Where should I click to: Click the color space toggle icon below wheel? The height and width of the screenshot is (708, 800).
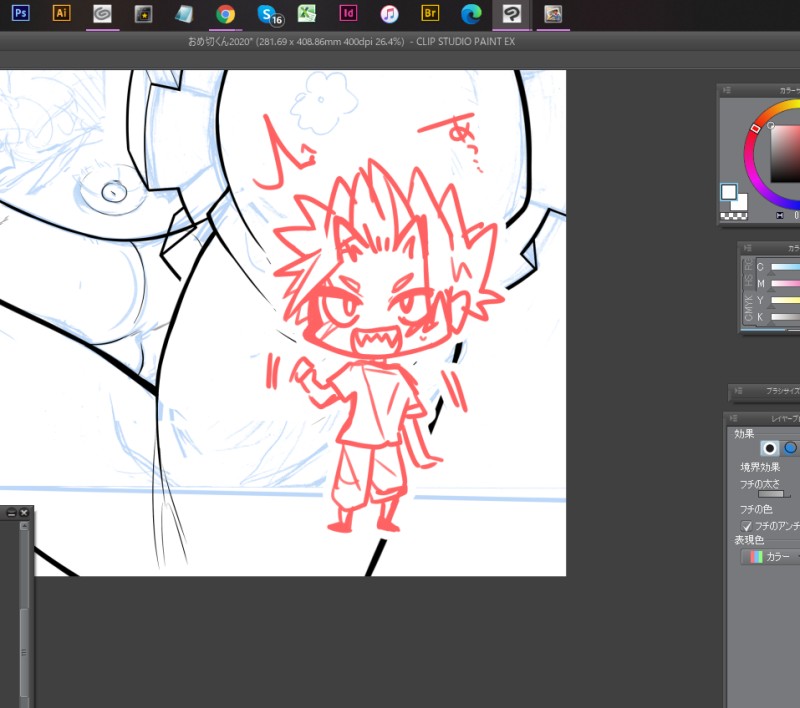pos(780,216)
